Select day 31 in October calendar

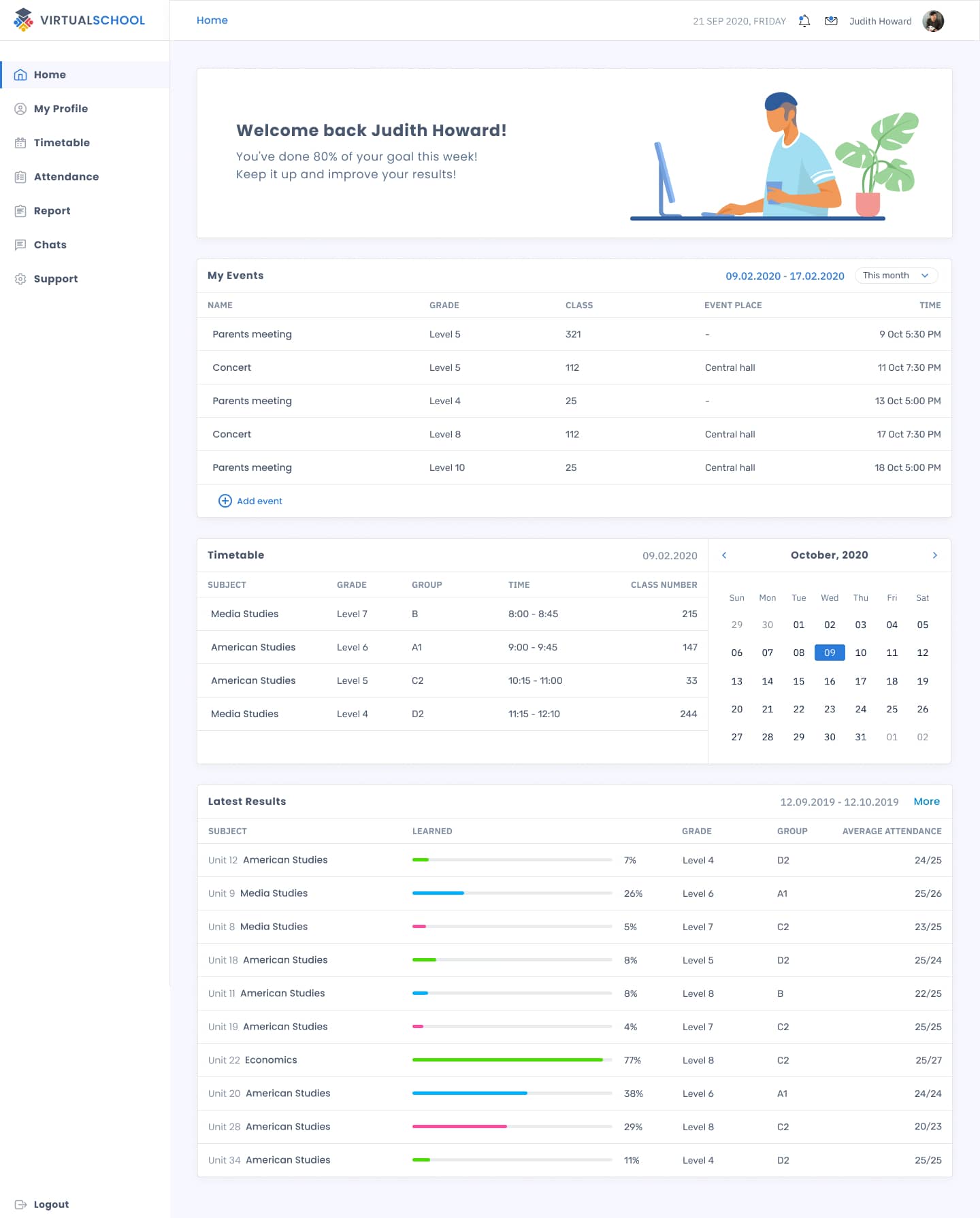tap(860, 737)
